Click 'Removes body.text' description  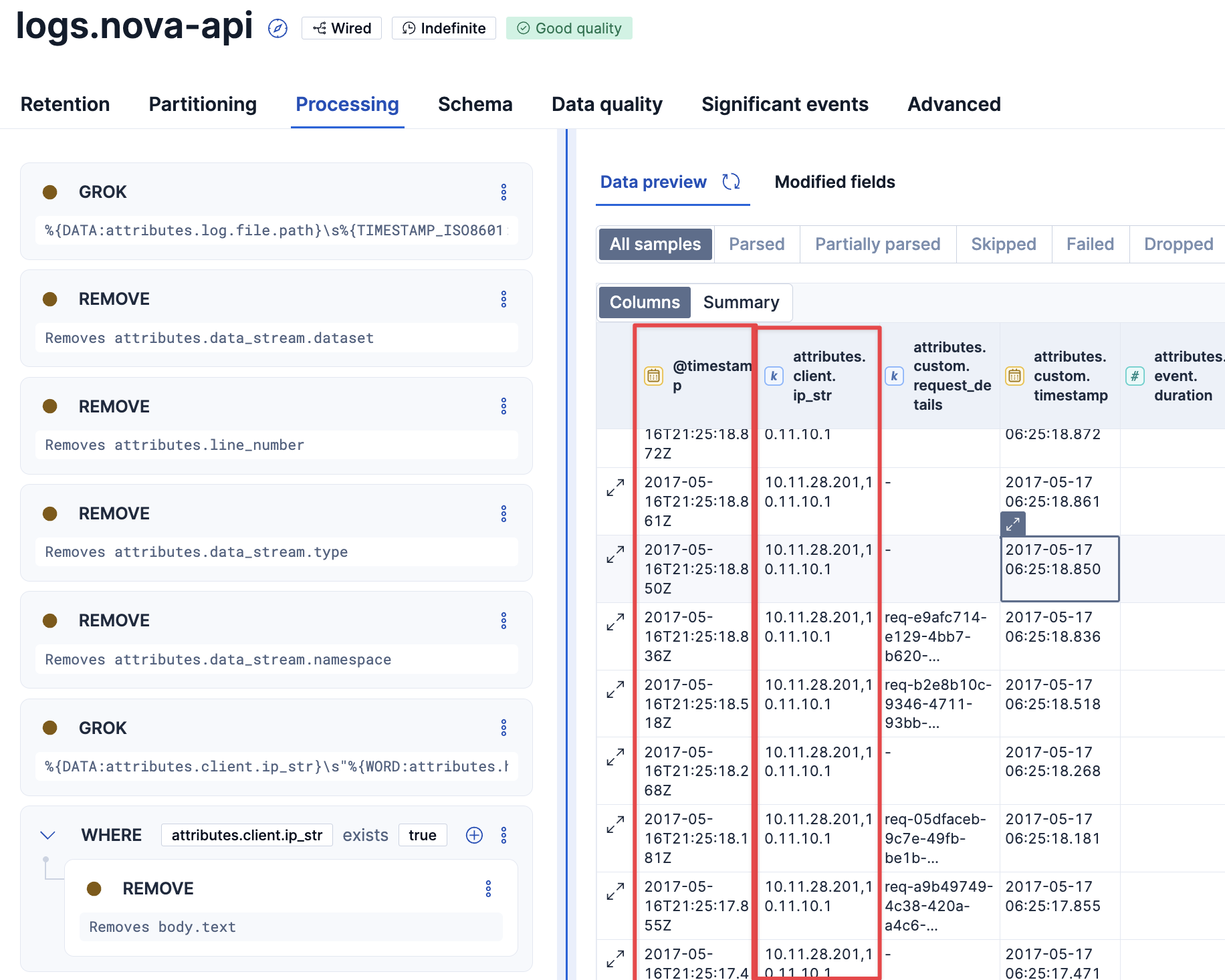coord(291,927)
